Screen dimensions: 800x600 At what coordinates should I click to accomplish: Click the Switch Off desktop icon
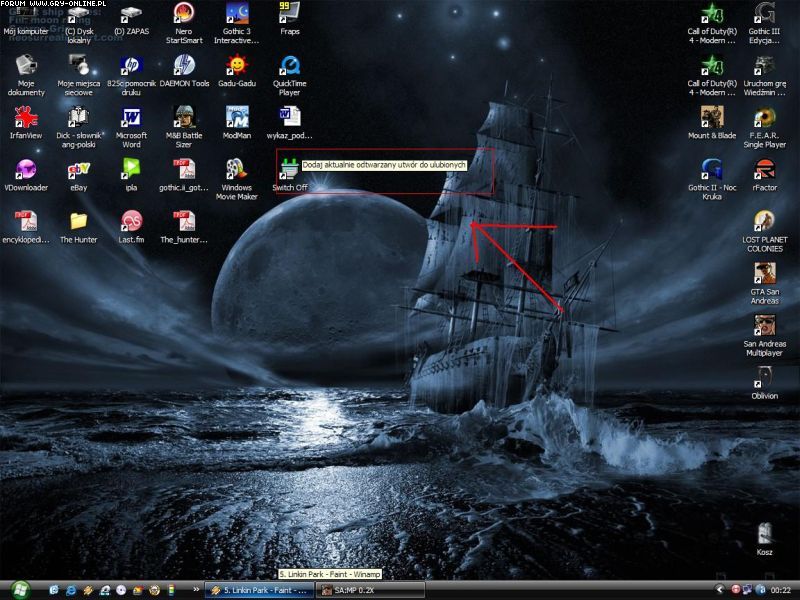coord(289,170)
